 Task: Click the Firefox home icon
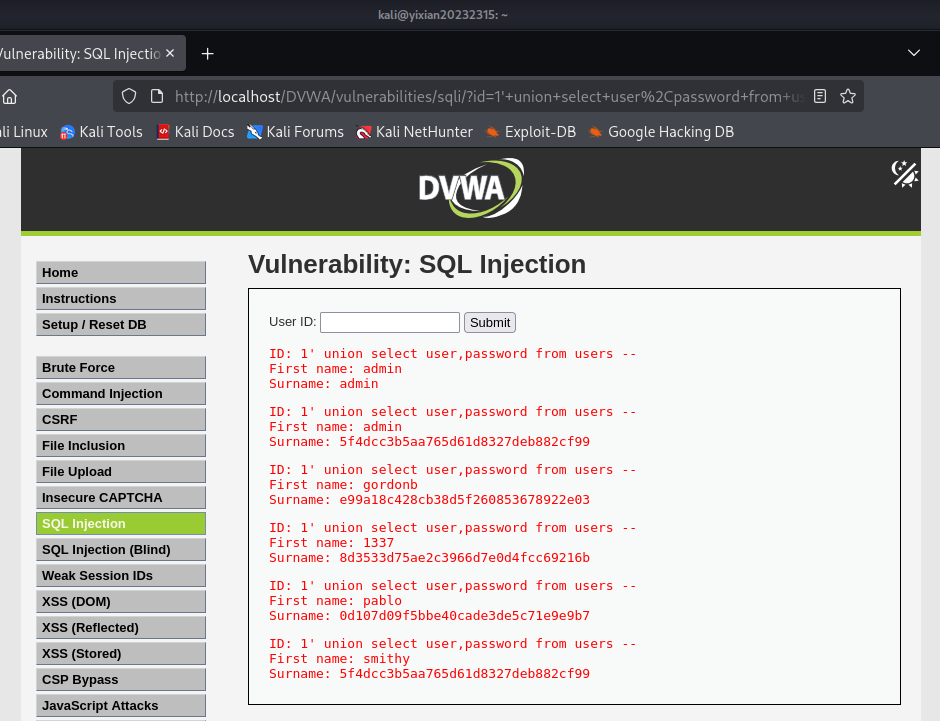[x=9, y=96]
